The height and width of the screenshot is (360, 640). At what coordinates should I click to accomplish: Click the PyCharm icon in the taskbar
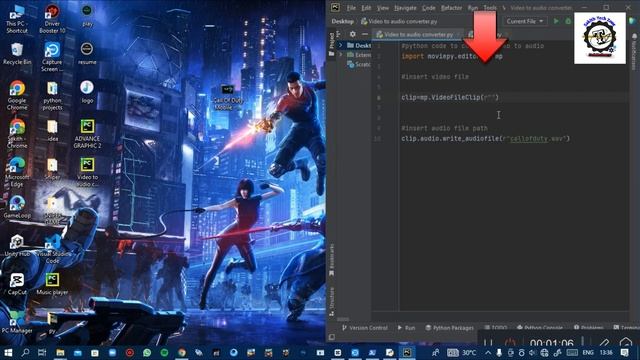[407, 352]
